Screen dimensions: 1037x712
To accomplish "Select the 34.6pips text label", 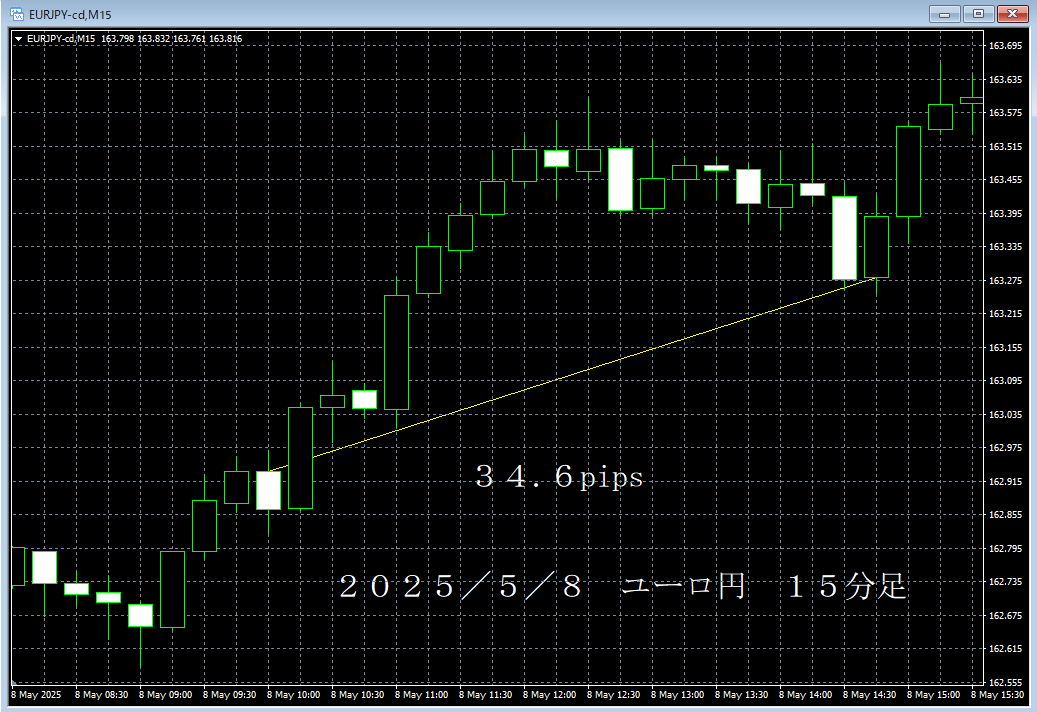I will [559, 477].
